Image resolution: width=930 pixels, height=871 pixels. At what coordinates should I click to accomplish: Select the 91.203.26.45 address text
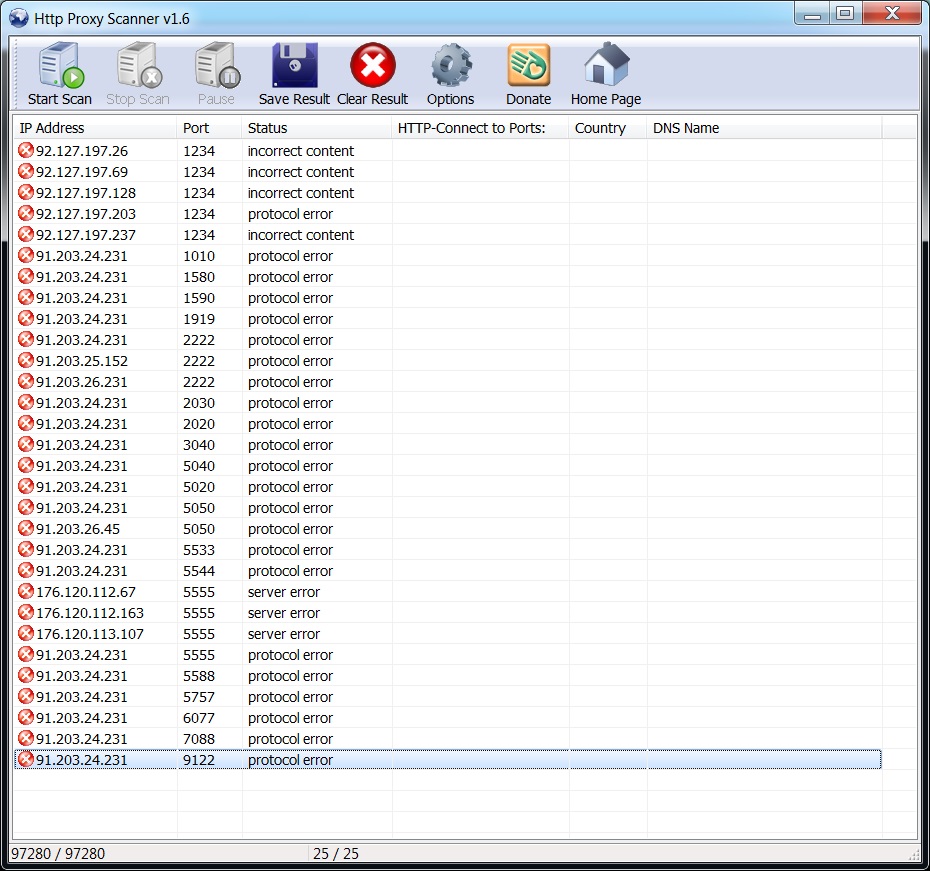click(78, 529)
